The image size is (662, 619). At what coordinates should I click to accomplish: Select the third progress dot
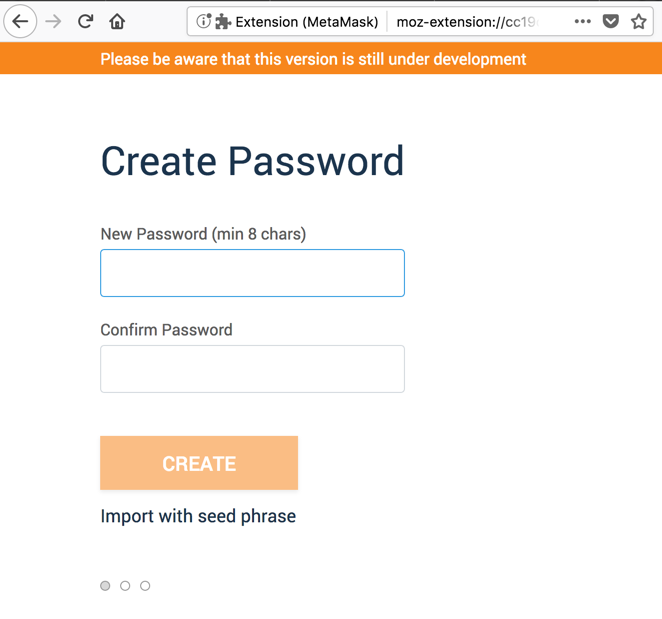[x=145, y=586]
